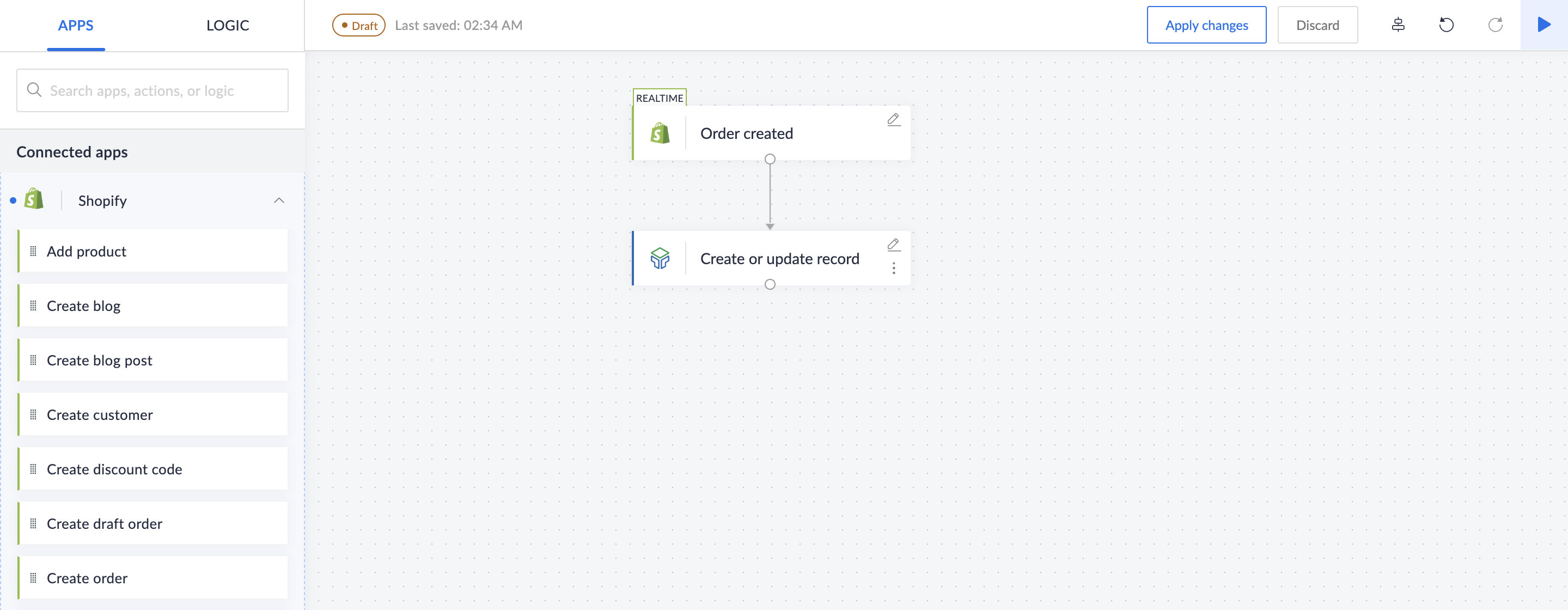Switch to the LOGIC tab

pyautogui.click(x=228, y=25)
